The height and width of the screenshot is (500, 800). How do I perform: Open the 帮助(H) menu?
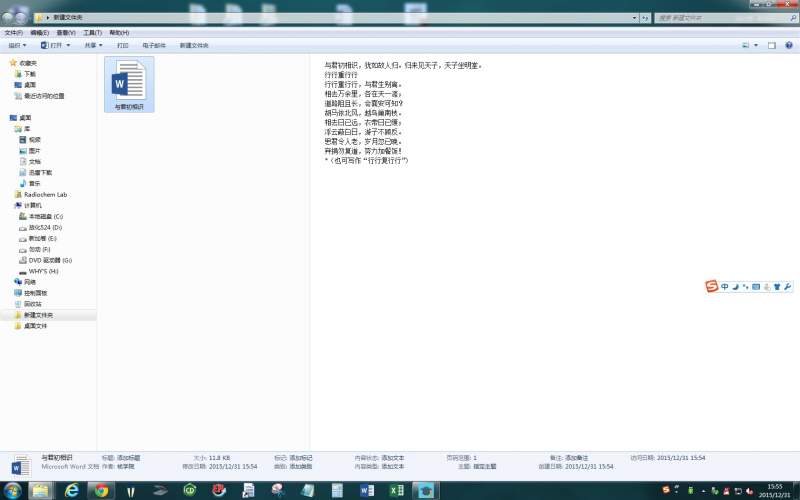click(119, 33)
